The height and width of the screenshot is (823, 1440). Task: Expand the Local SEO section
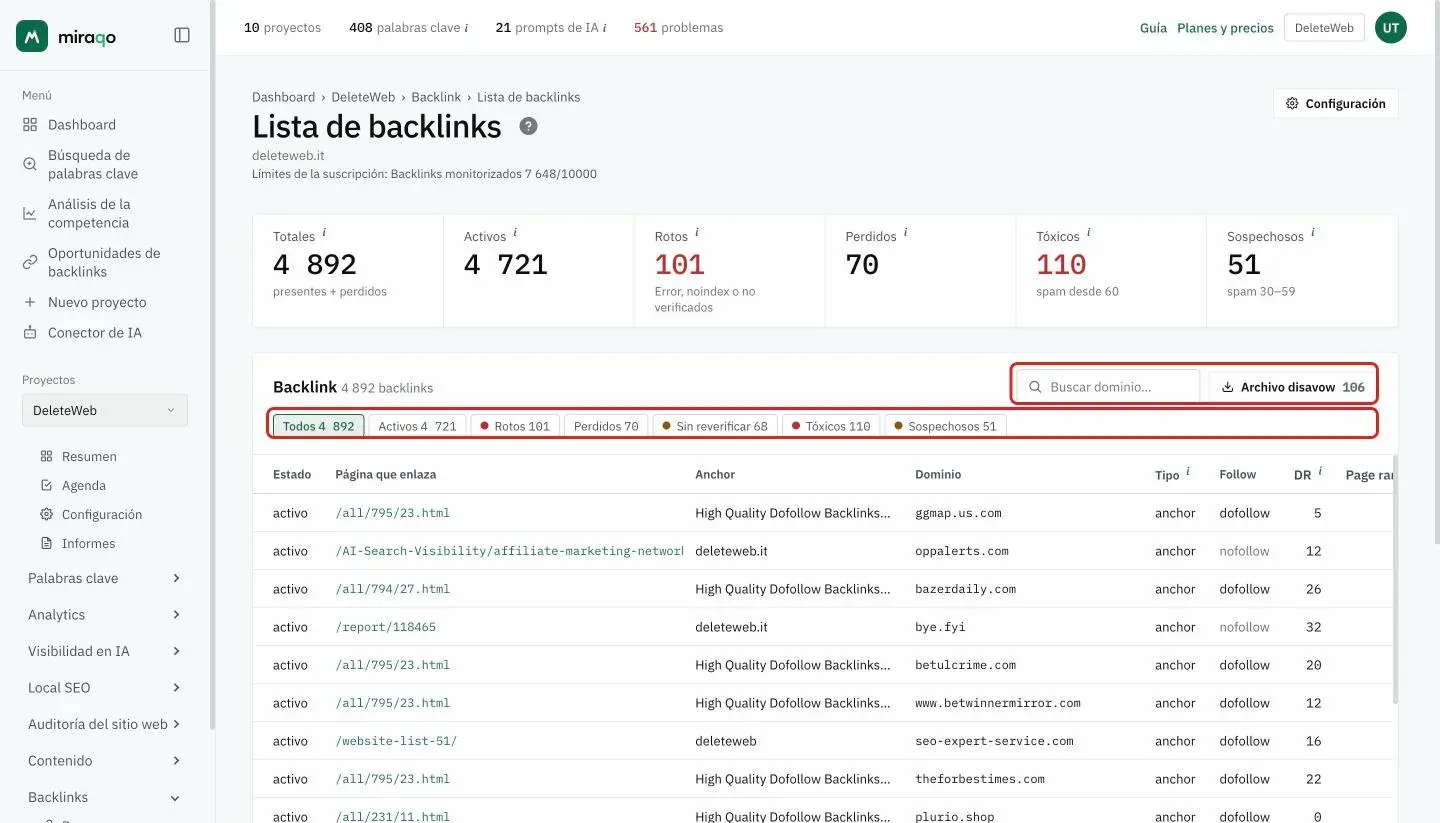tap(104, 688)
